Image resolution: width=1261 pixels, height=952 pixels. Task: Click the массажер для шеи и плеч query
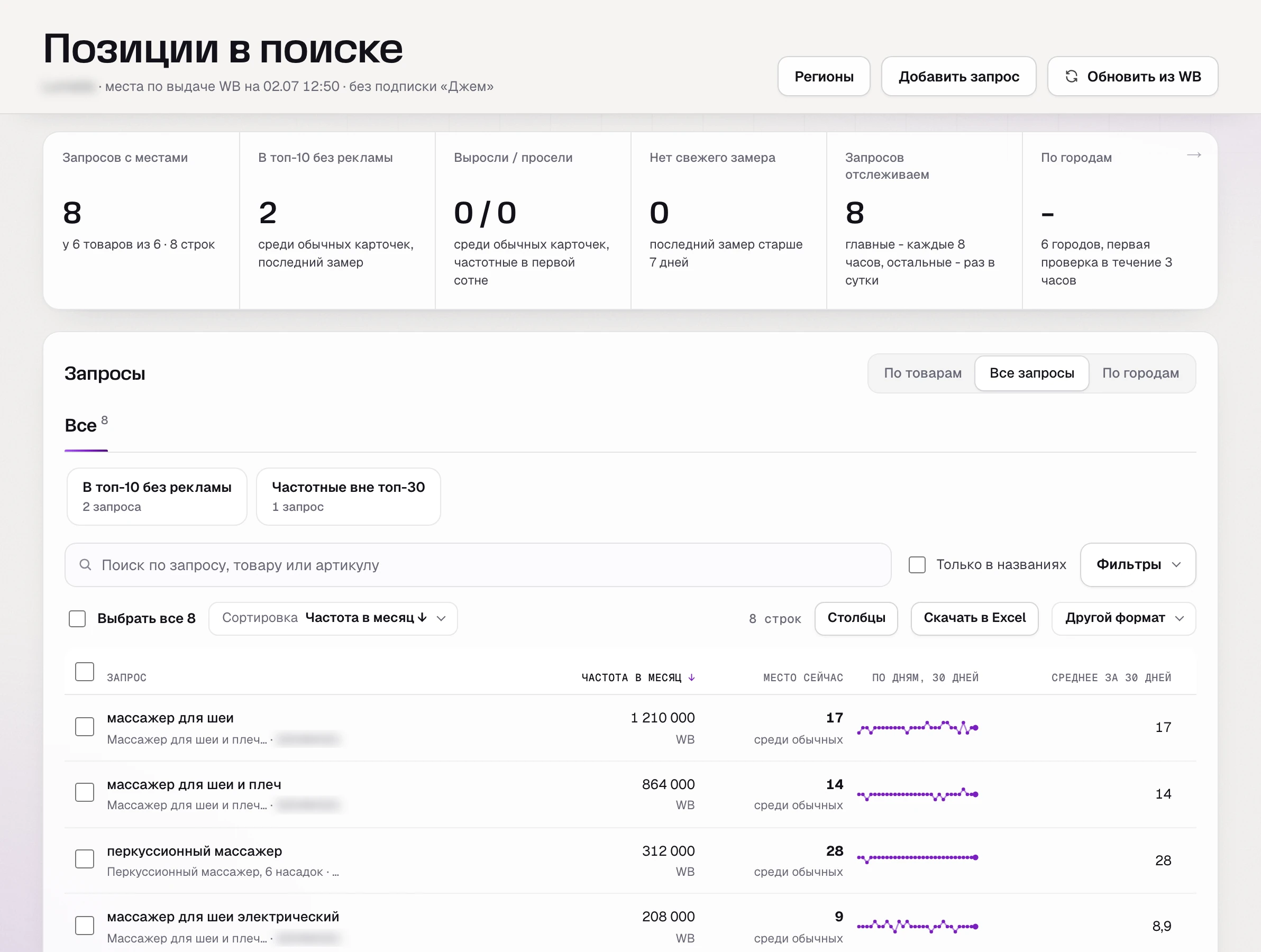(x=194, y=785)
